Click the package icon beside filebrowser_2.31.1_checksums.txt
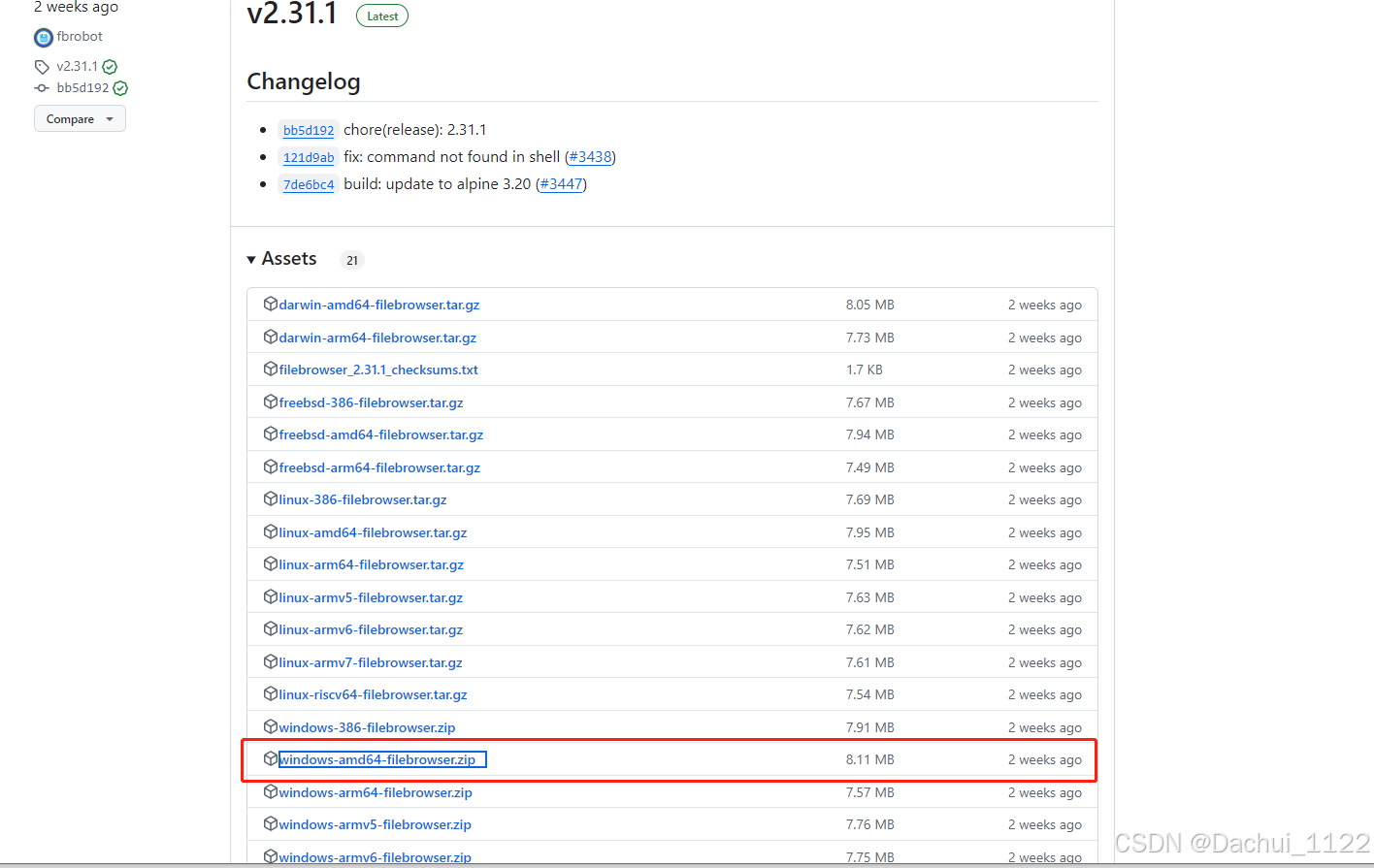Image resolution: width=1374 pixels, height=868 pixels. point(270,369)
